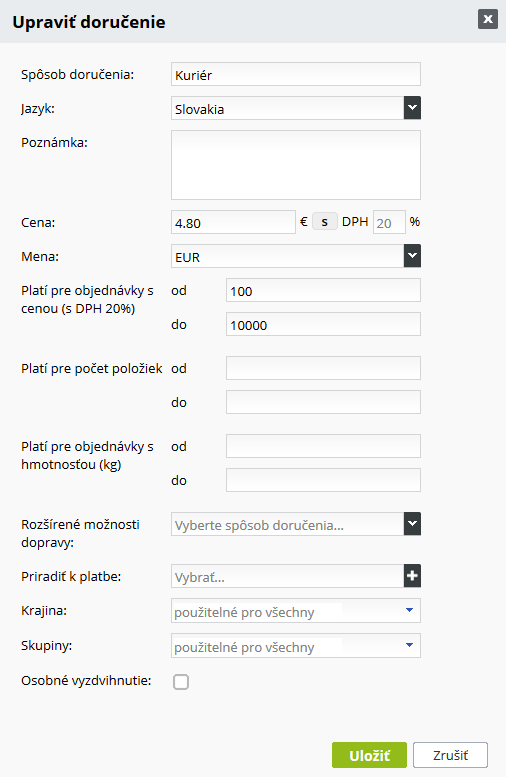
Task: Expand the Rozšírené možnosti dopravy dropdown
Action: pos(412,524)
